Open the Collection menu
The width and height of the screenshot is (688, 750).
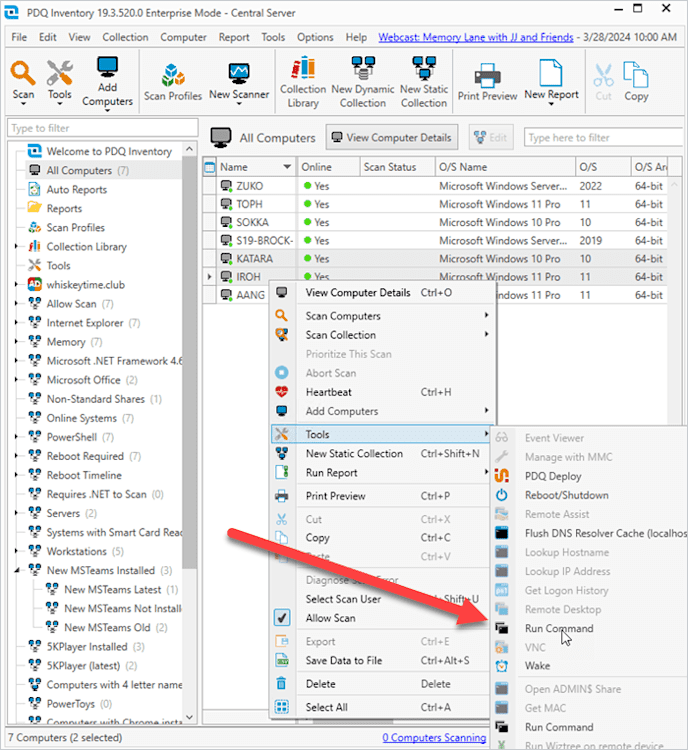pyautogui.click(x=125, y=37)
